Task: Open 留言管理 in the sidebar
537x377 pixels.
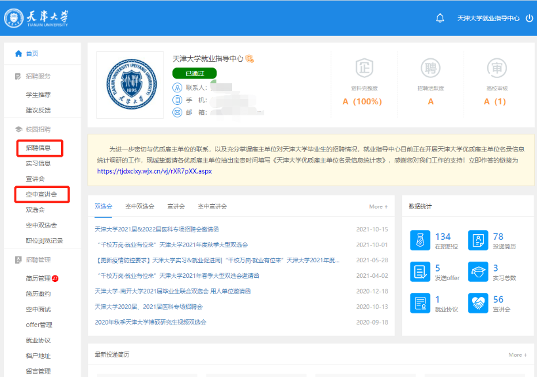Action: click(38, 371)
